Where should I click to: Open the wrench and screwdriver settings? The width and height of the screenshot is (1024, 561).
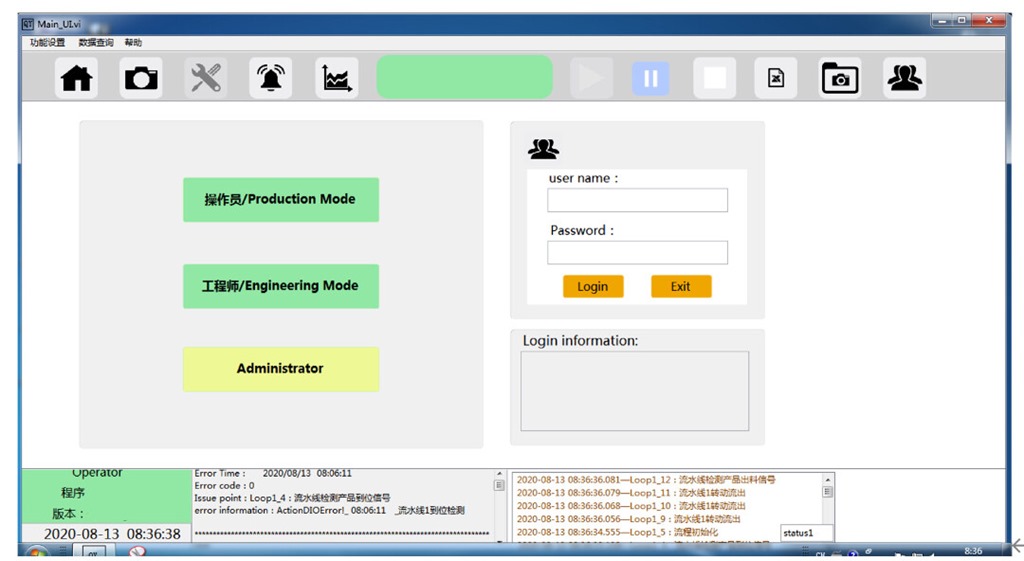click(206, 78)
